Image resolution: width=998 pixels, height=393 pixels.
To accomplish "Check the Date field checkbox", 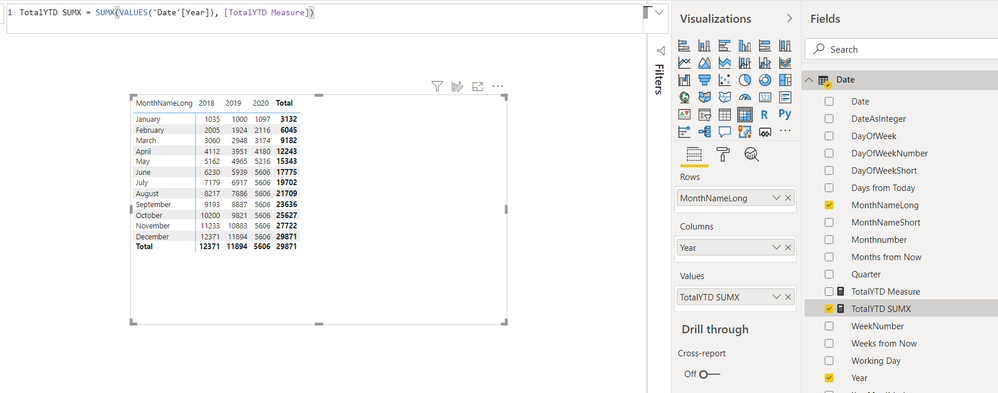I will [x=829, y=101].
